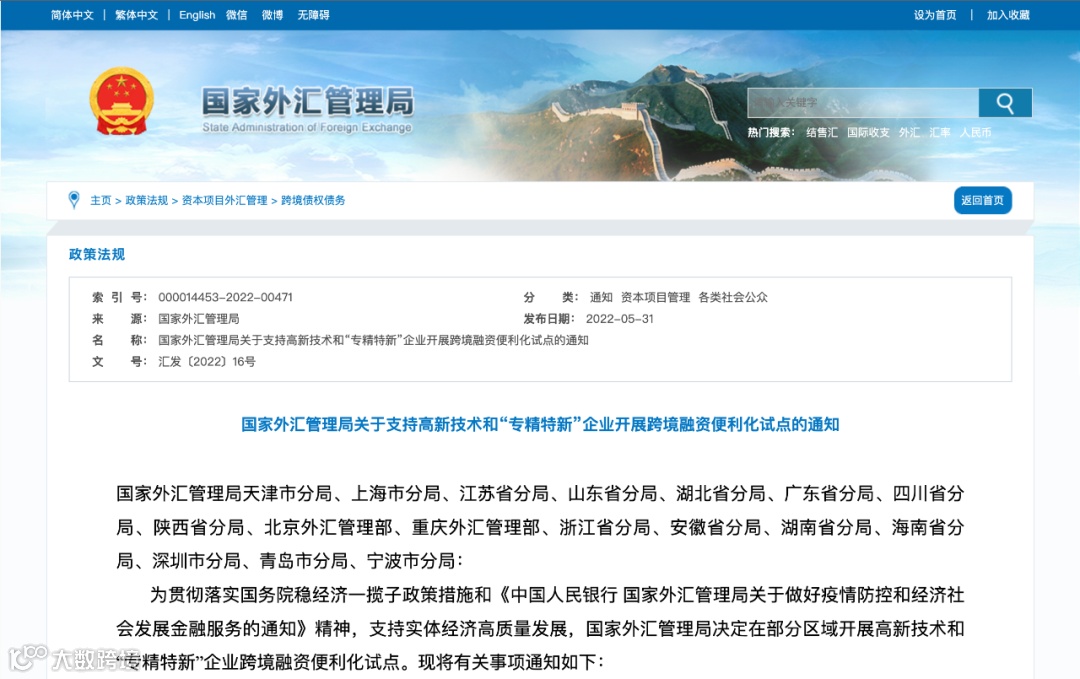Switch to English version
This screenshot has height=679, width=1080.
(197, 15)
